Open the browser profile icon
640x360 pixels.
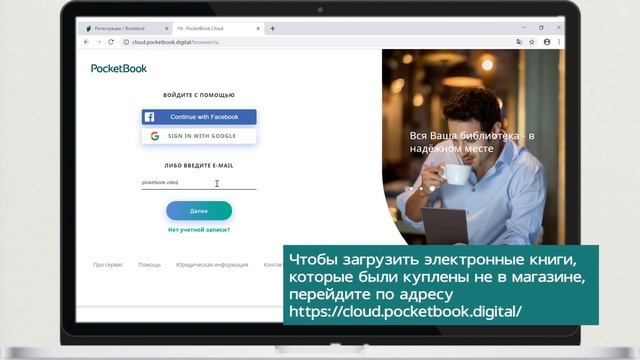547,42
